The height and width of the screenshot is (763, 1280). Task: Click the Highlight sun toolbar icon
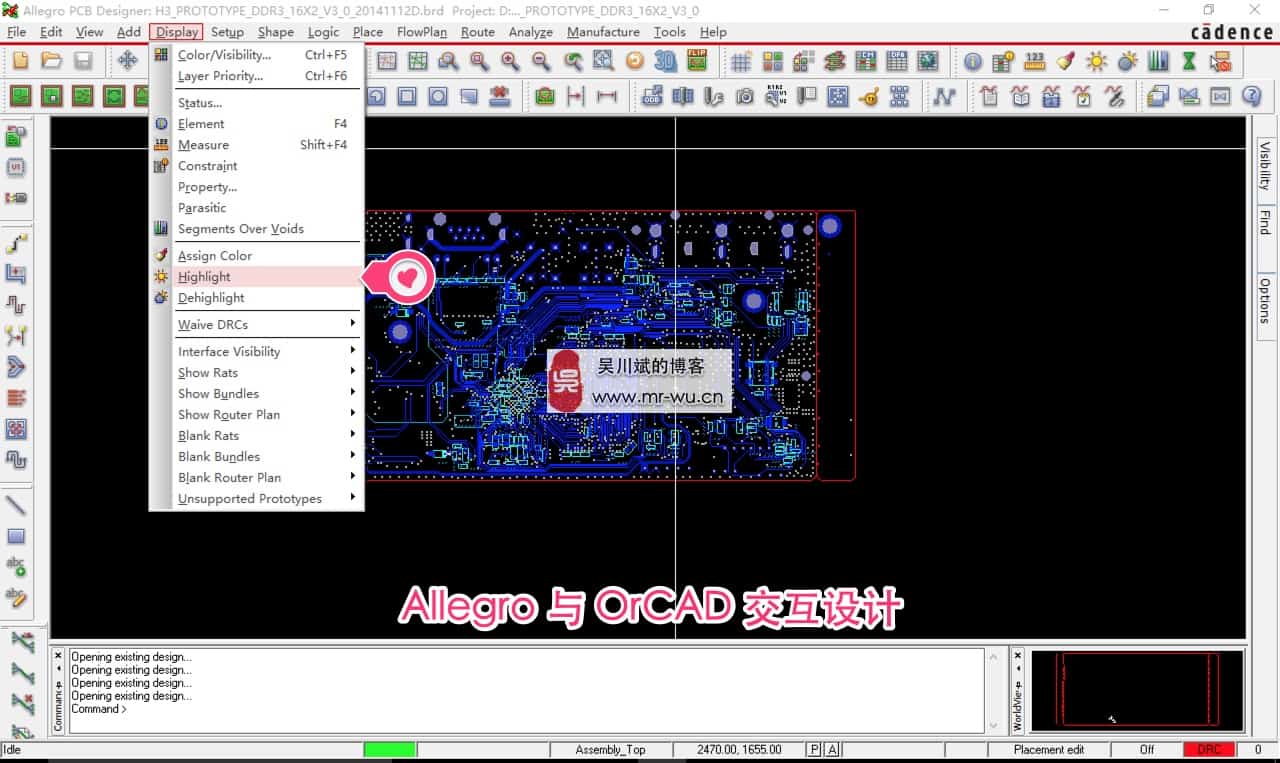[1097, 61]
